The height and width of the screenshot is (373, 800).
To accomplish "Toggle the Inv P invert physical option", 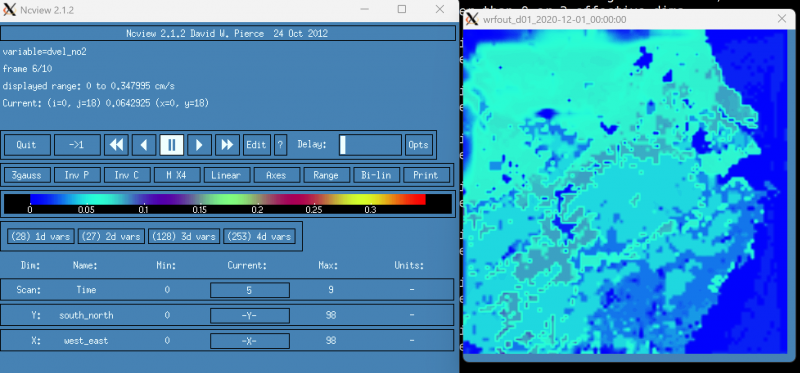I will (76, 175).
